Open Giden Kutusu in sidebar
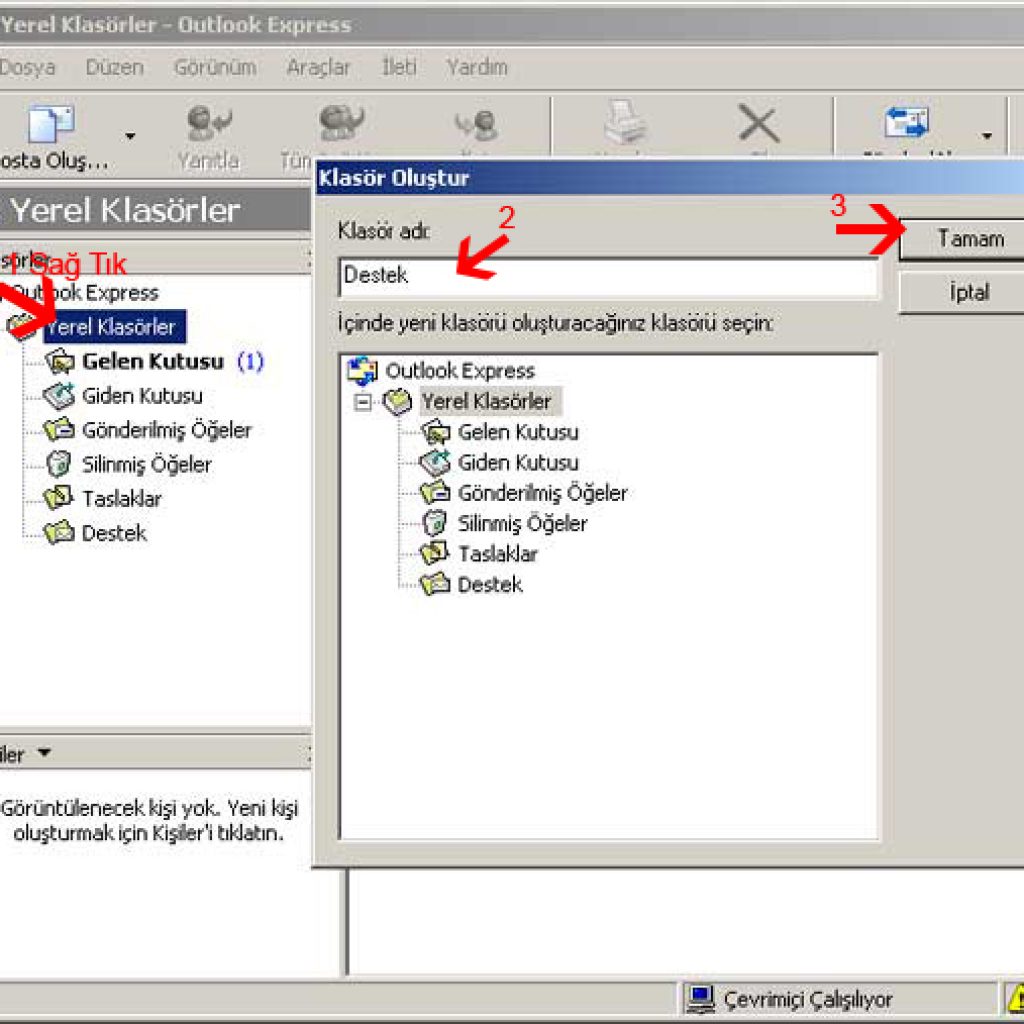Viewport: 1024px width, 1024px height. [x=142, y=396]
